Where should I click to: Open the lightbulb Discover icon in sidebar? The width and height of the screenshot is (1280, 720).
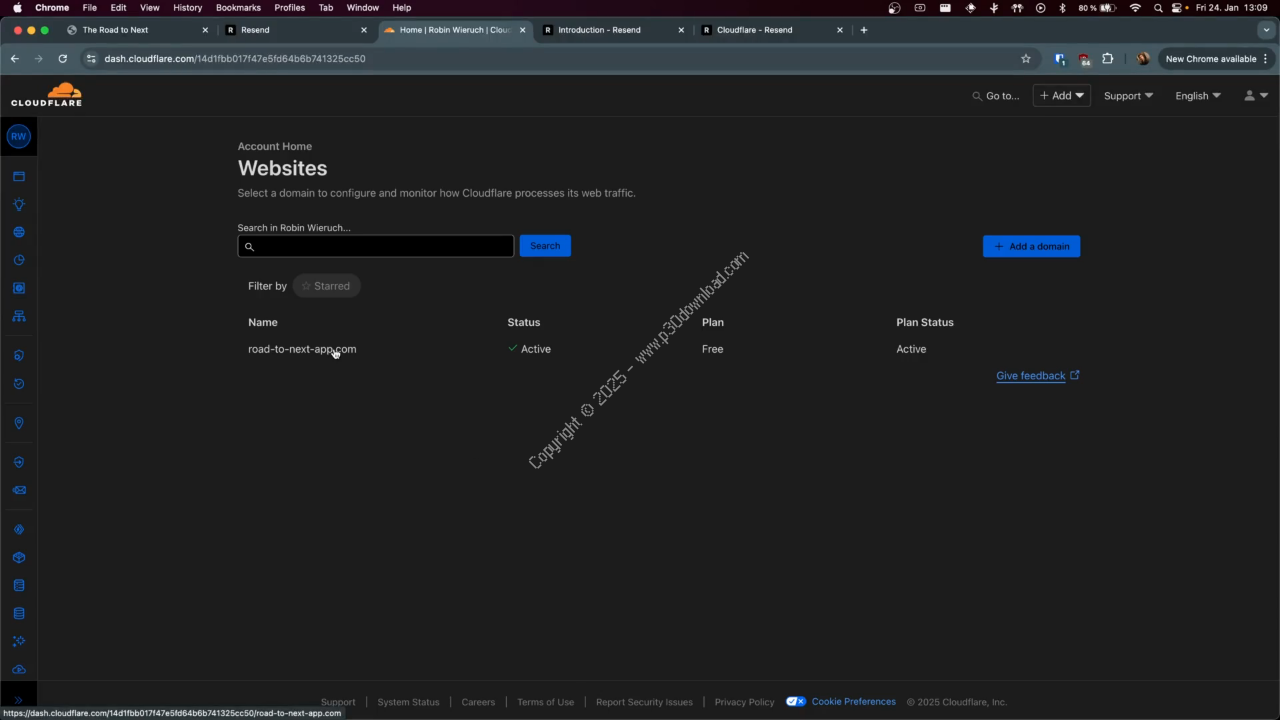coord(18,204)
